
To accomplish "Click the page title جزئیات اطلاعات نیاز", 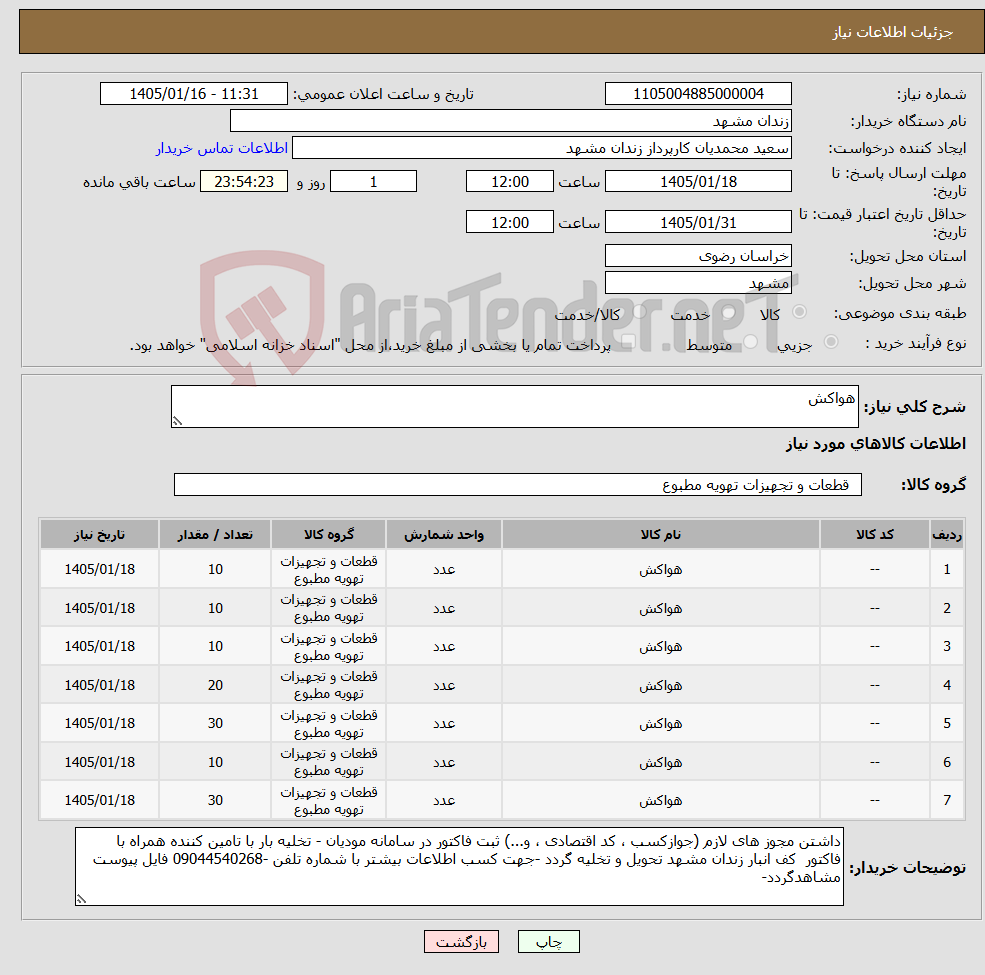I will pyautogui.click(x=892, y=32).
